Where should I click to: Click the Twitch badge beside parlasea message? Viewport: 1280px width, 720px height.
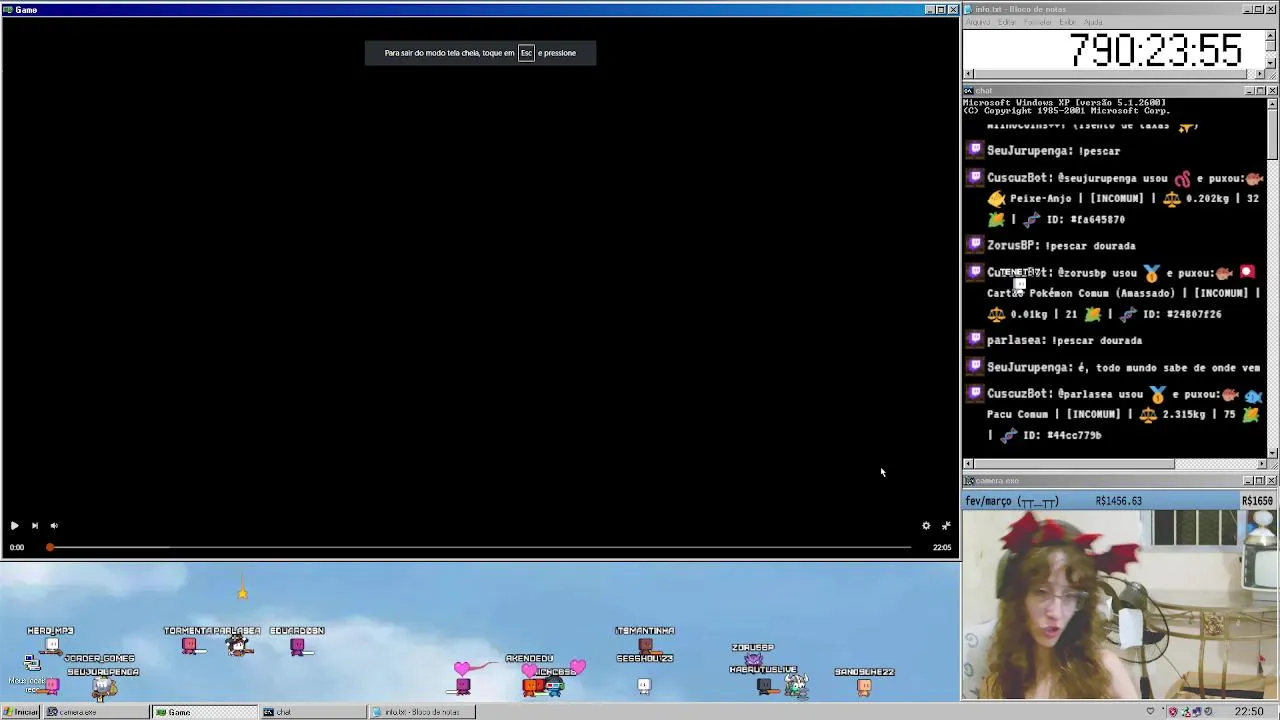[x=975, y=341]
